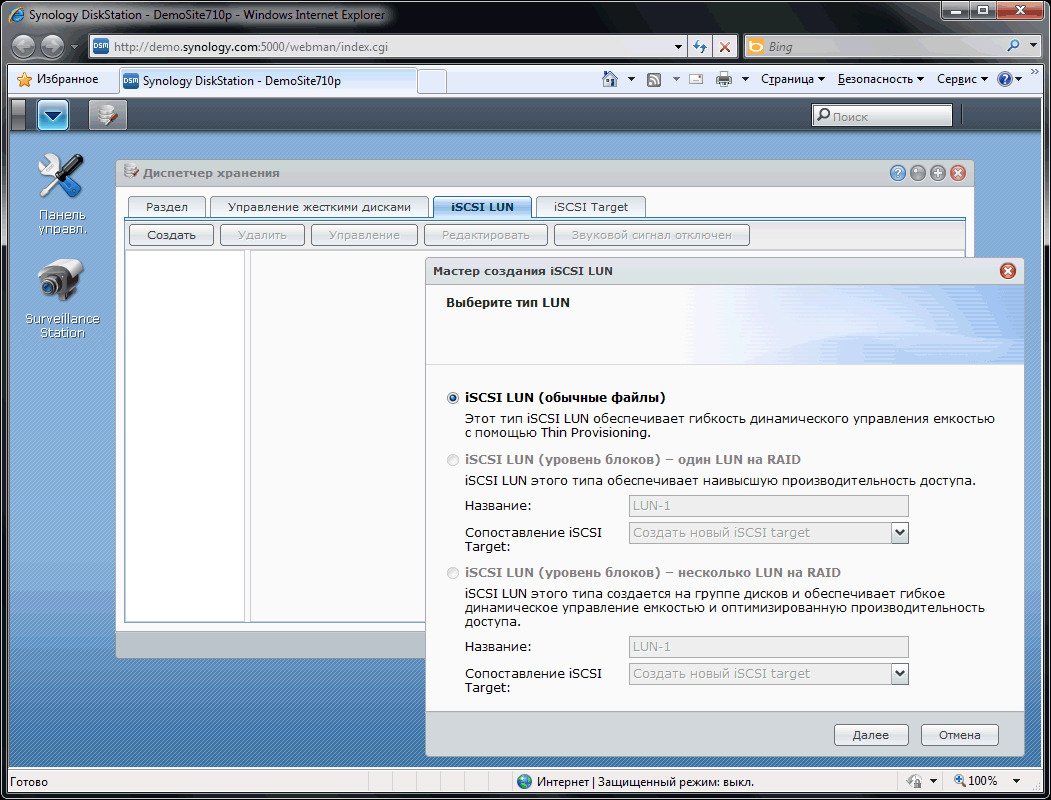Select block-level single LUN on RAID option

click(453, 460)
